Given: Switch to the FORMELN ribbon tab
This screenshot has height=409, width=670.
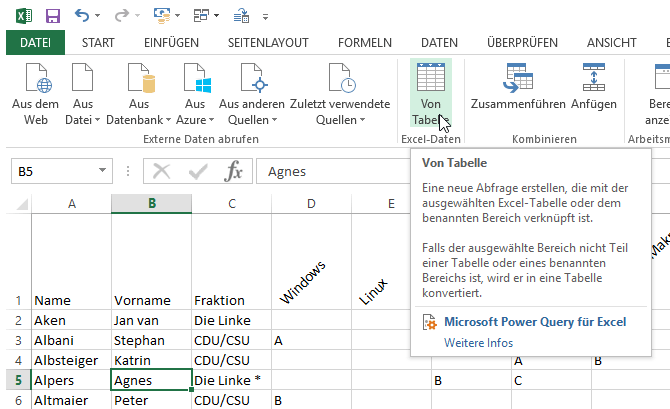Looking at the screenshot, I should point(365,43).
